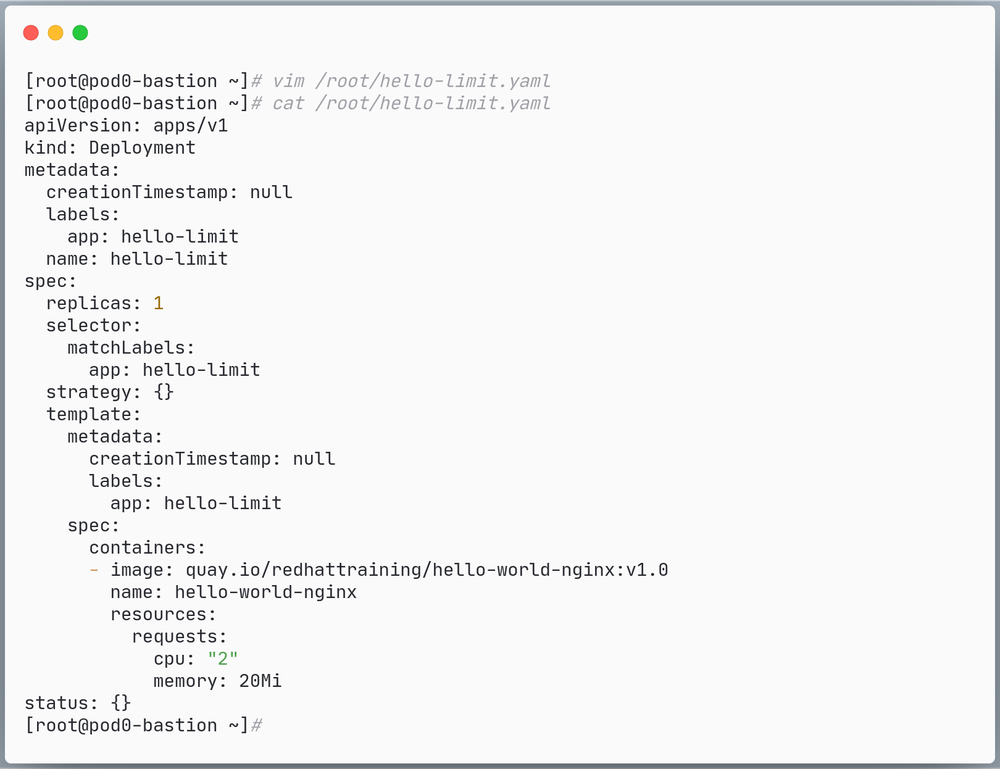This screenshot has height=769, width=1000.
Task: Click the green maximize window button
Action: coord(80,33)
